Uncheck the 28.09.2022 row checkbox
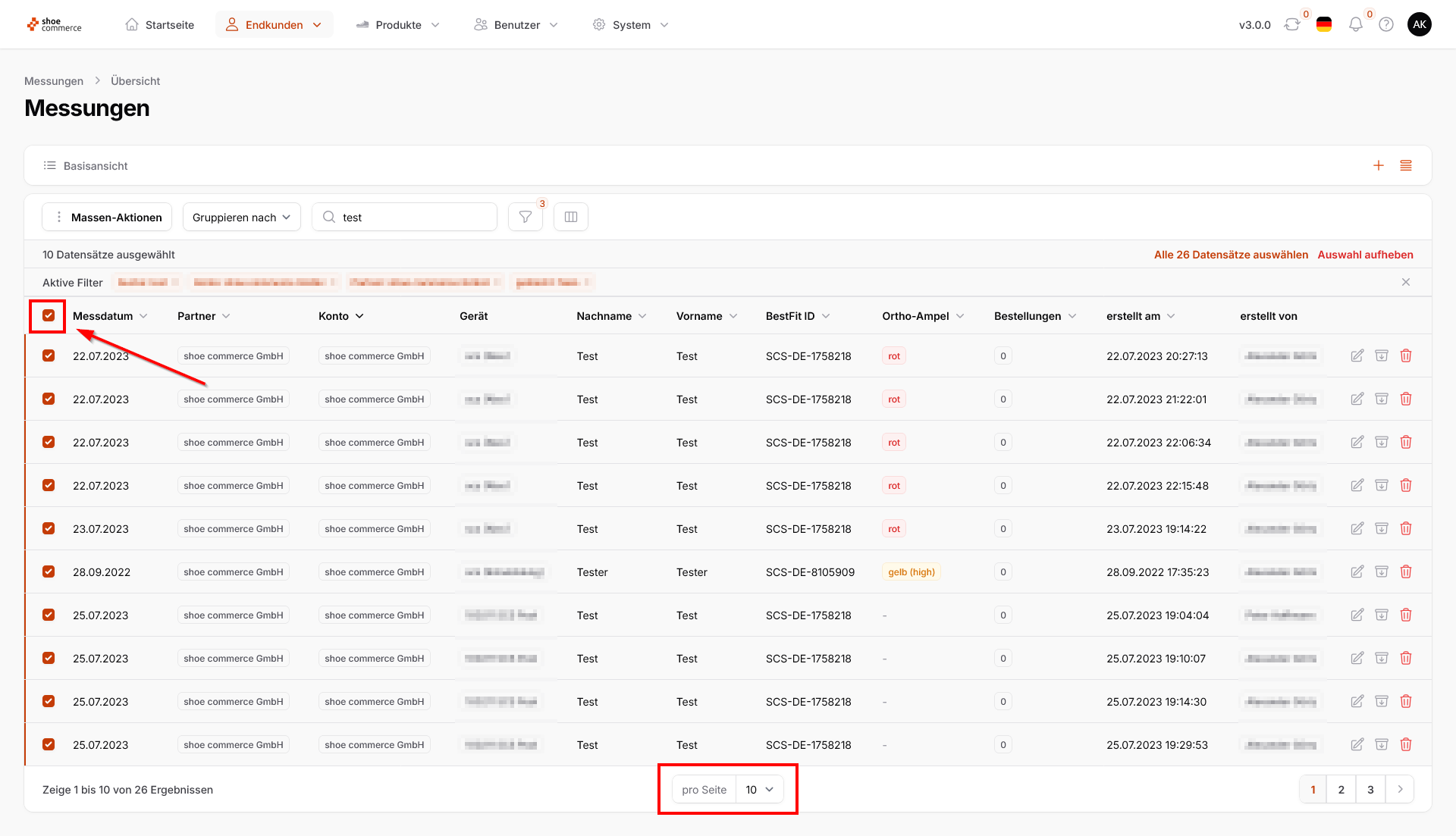 [x=49, y=571]
